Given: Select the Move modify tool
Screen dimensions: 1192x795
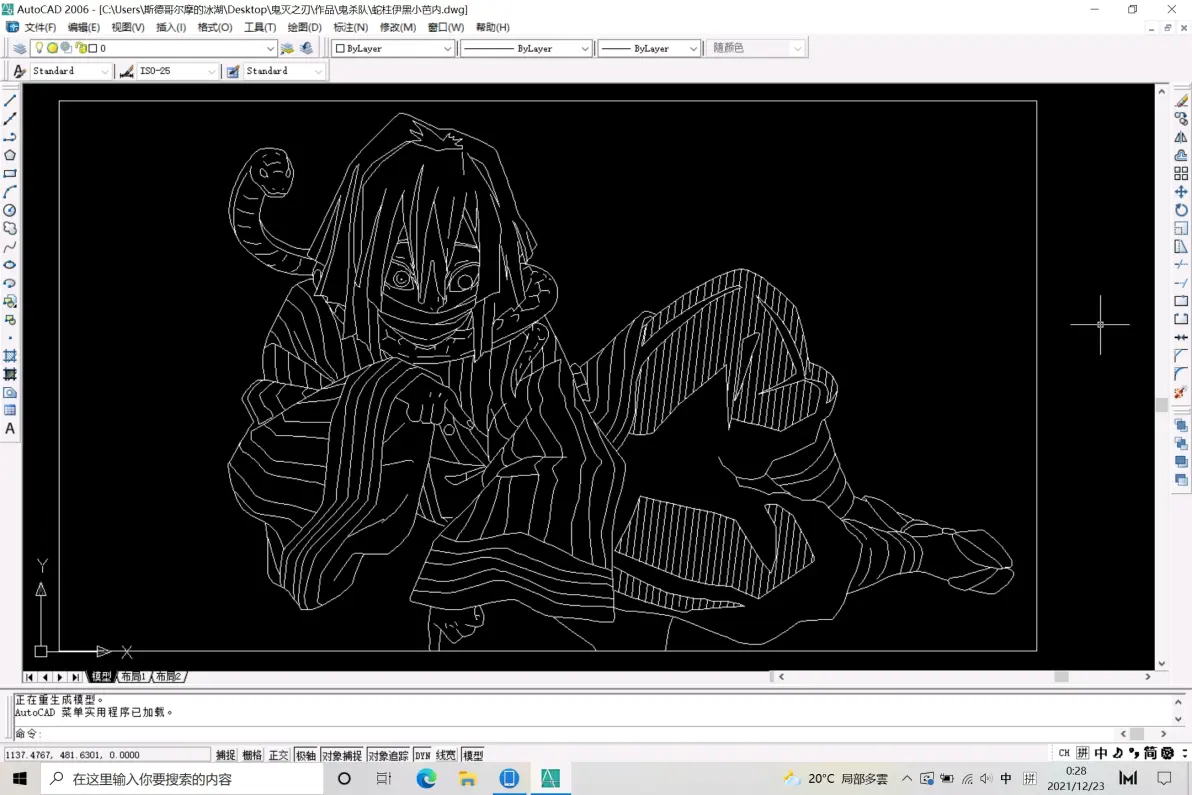Looking at the screenshot, I should click(x=1181, y=192).
